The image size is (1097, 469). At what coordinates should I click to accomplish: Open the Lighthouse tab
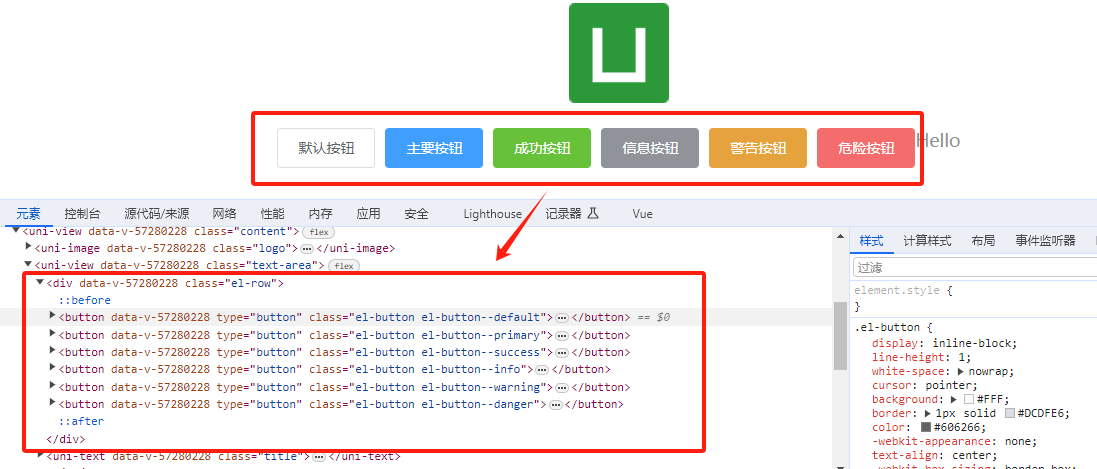[x=493, y=214]
